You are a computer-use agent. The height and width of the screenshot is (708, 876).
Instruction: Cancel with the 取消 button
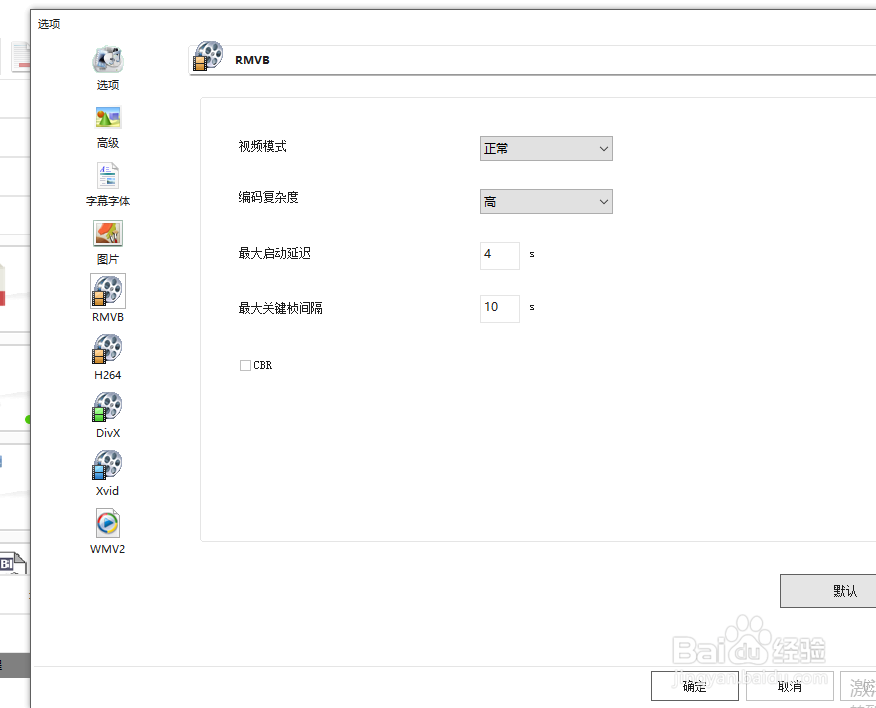(790, 686)
